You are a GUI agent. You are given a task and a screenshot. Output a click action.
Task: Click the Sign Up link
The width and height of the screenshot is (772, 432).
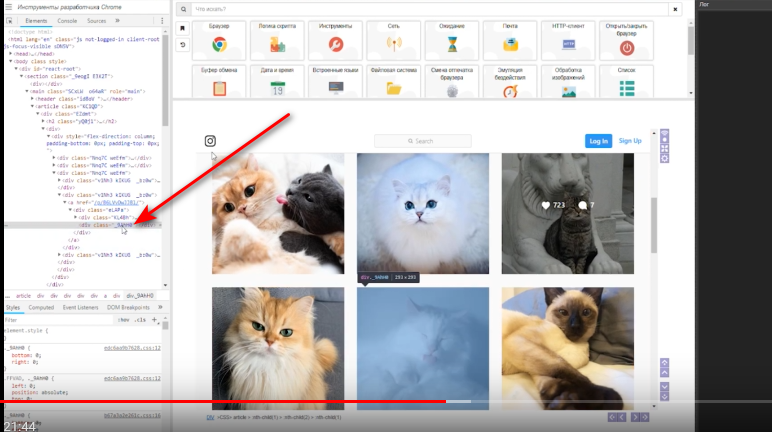click(630, 141)
